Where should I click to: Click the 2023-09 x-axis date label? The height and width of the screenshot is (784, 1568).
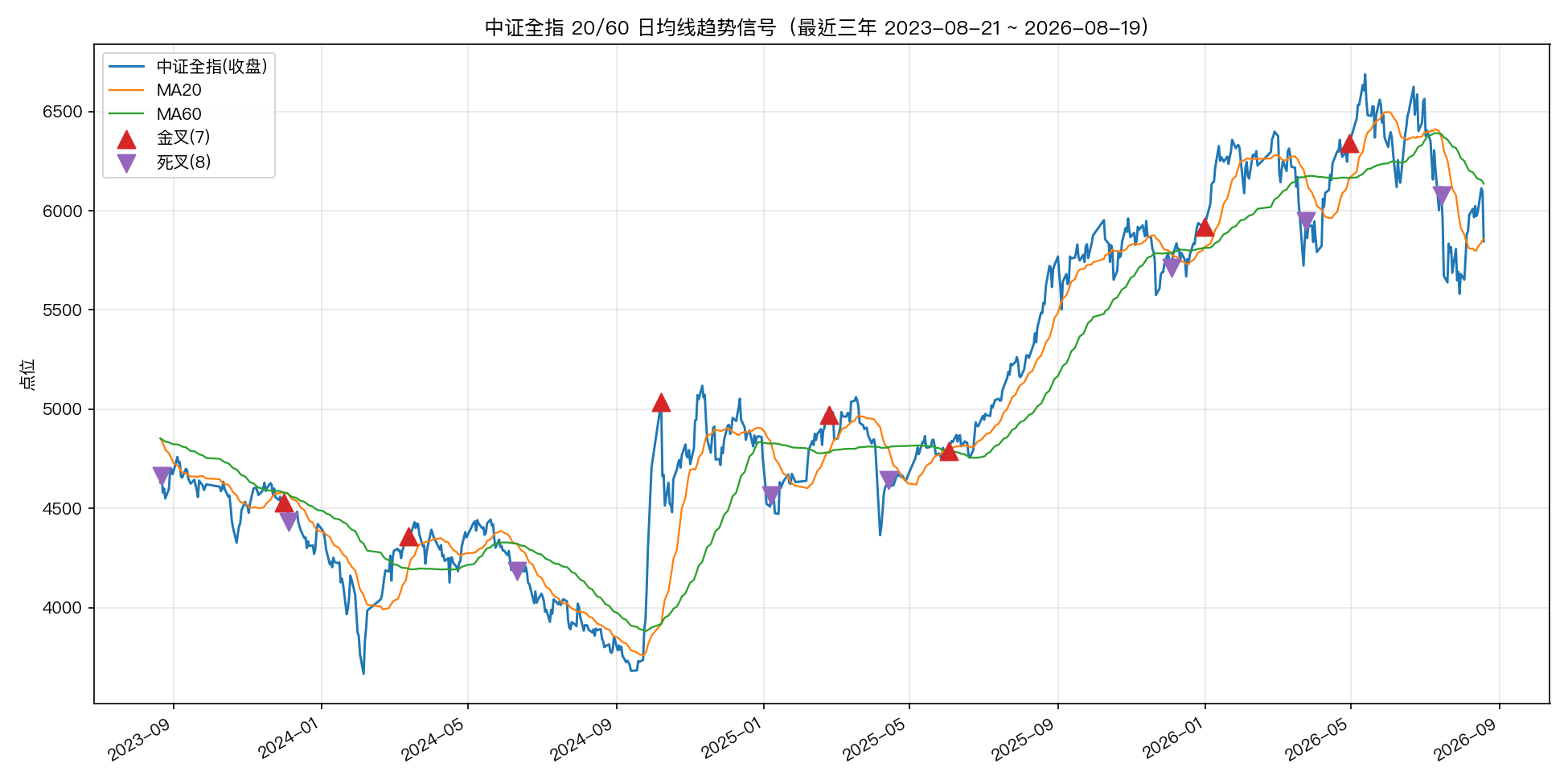click(139, 738)
